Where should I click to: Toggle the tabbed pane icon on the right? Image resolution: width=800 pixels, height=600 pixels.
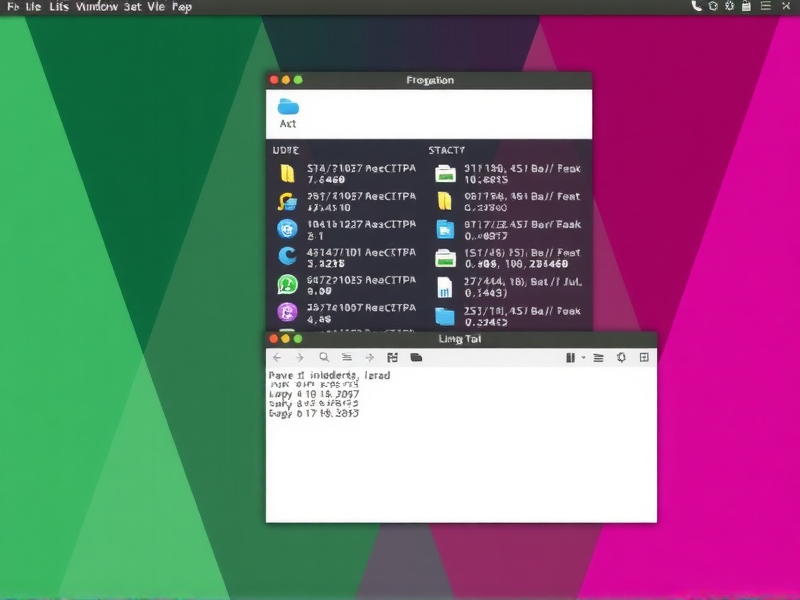(643, 357)
